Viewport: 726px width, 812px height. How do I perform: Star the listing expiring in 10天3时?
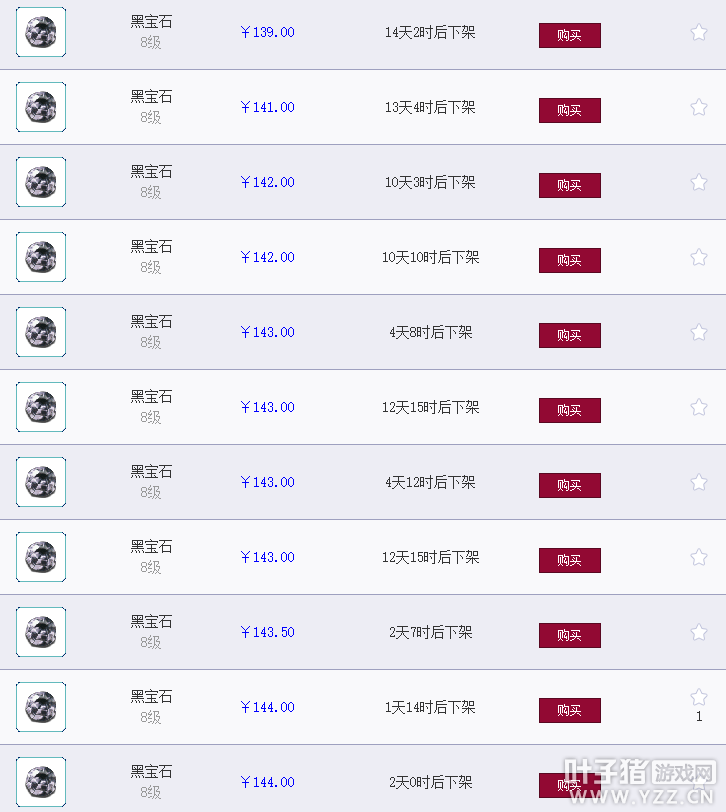coord(699,182)
